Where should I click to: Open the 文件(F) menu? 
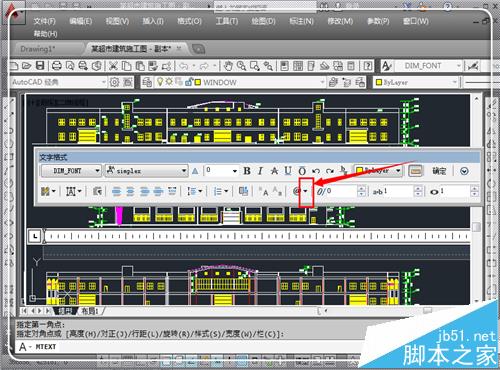click(x=44, y=21)
